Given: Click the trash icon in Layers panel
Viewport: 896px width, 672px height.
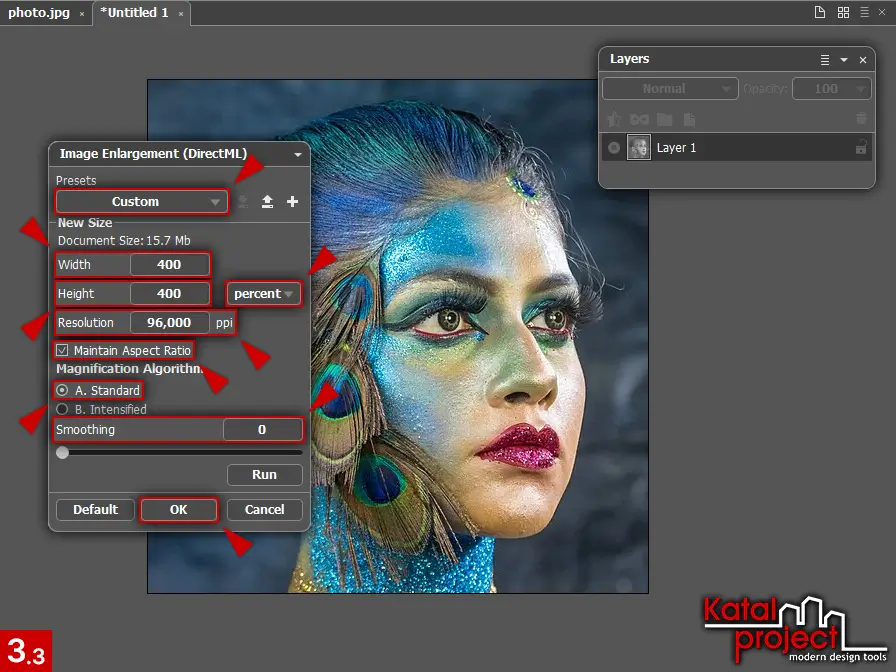Looking at the screenshot, I should coord(860,119).
